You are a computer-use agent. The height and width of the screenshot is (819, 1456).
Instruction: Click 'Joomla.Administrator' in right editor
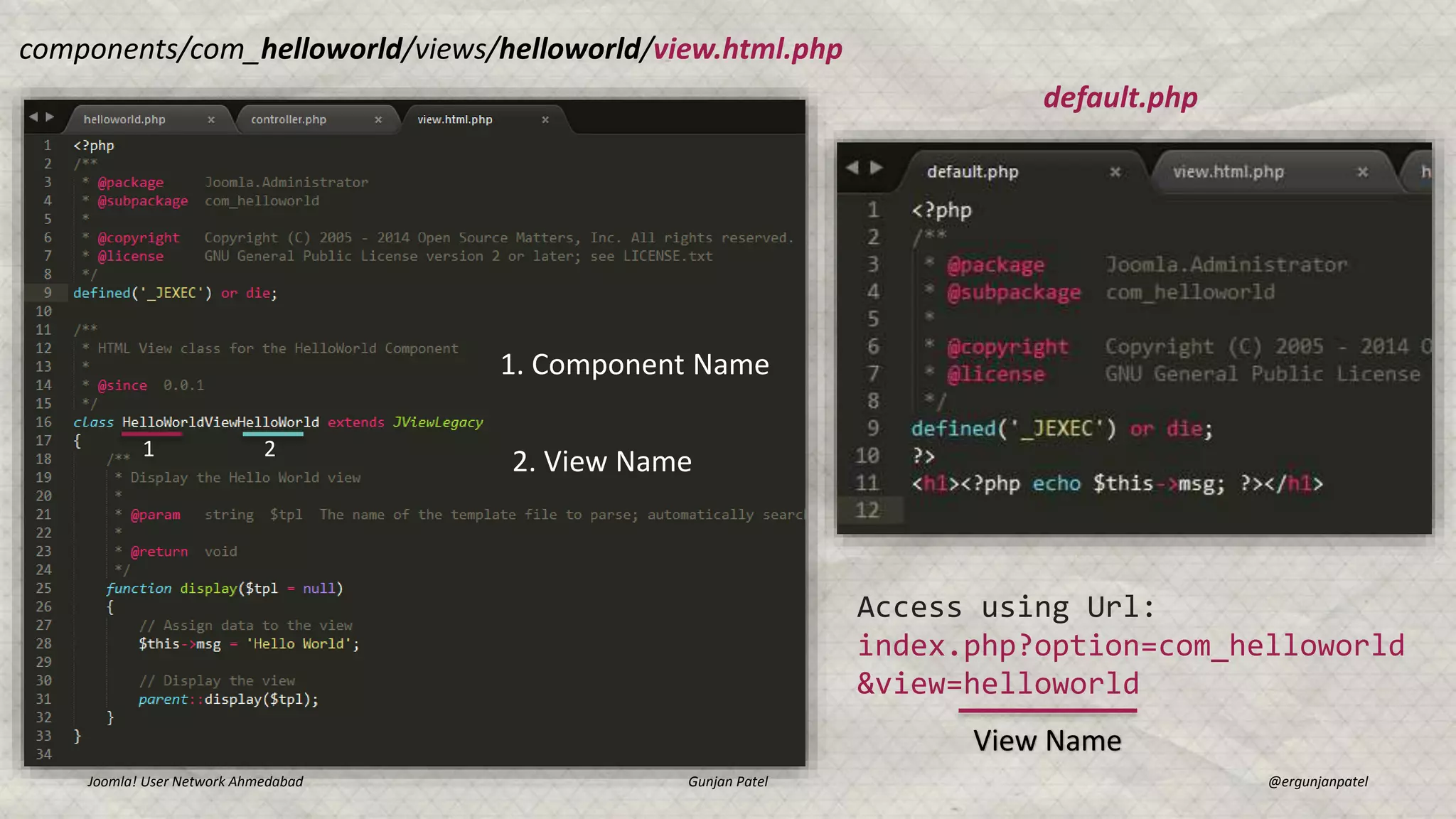(1226, 264)
